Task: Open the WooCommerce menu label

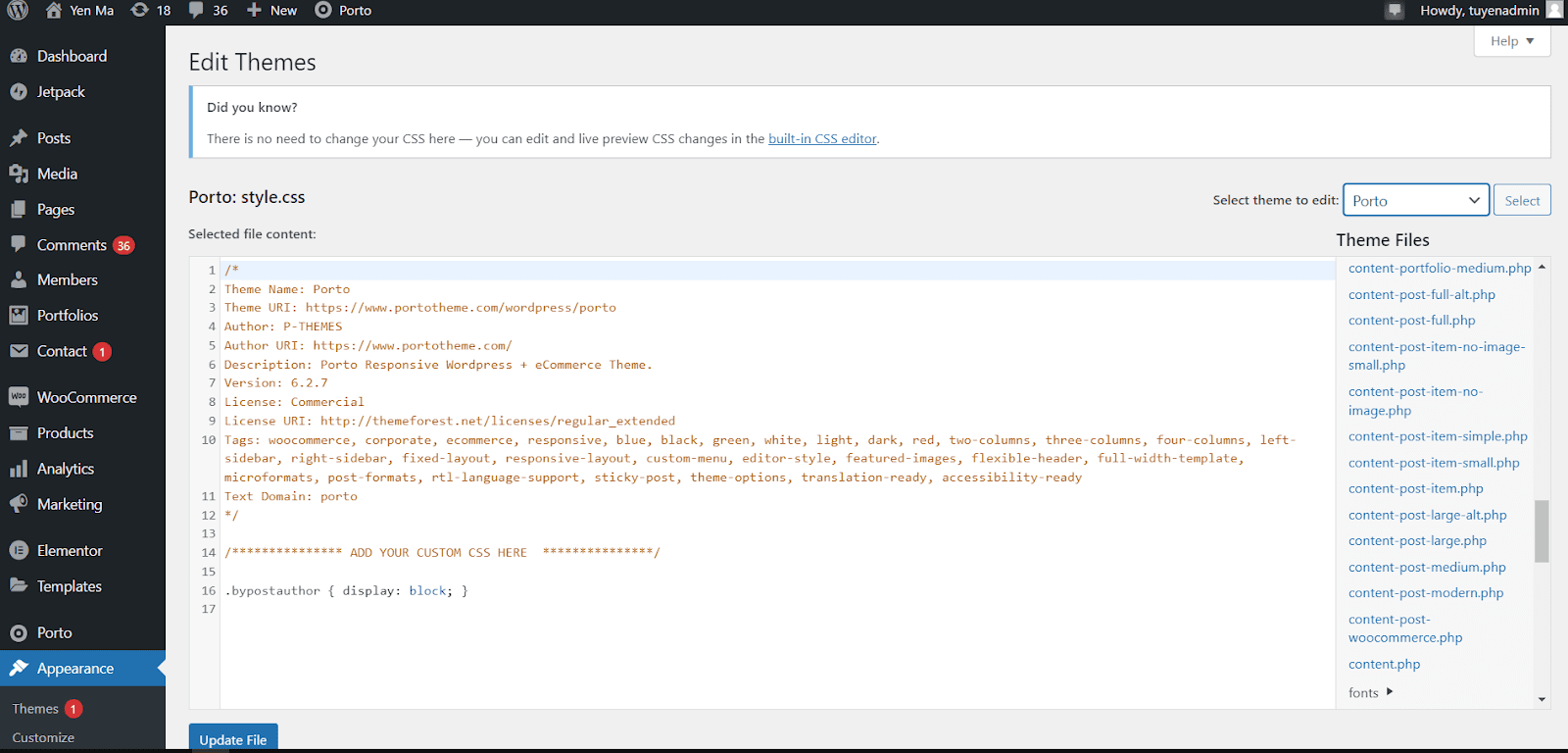Action: pyautogui.click(x=87, y=397)
